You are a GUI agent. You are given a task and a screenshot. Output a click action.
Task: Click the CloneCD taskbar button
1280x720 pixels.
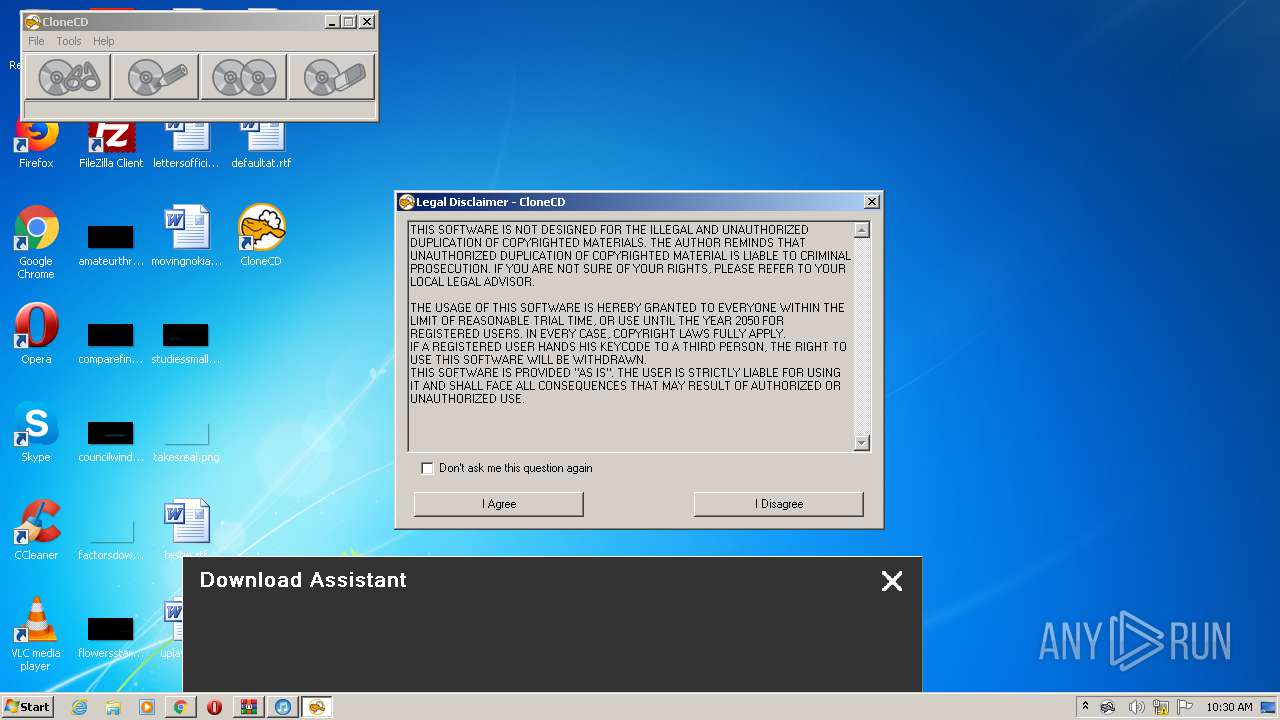317,707
